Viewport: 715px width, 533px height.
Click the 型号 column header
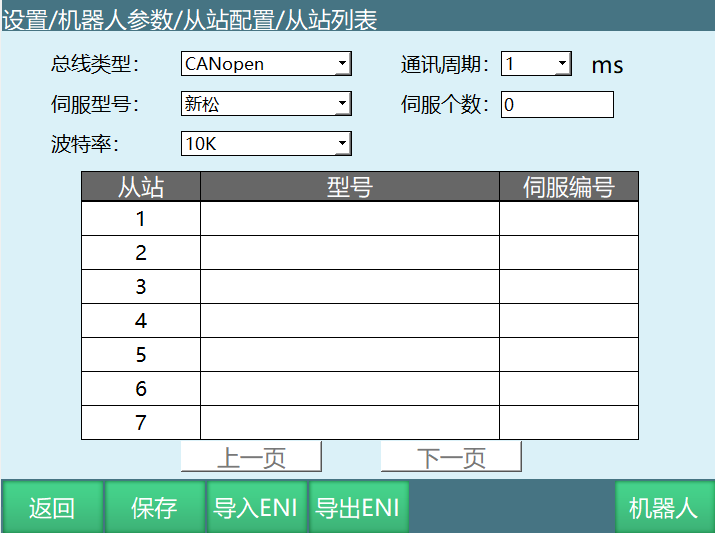[350, 187]
